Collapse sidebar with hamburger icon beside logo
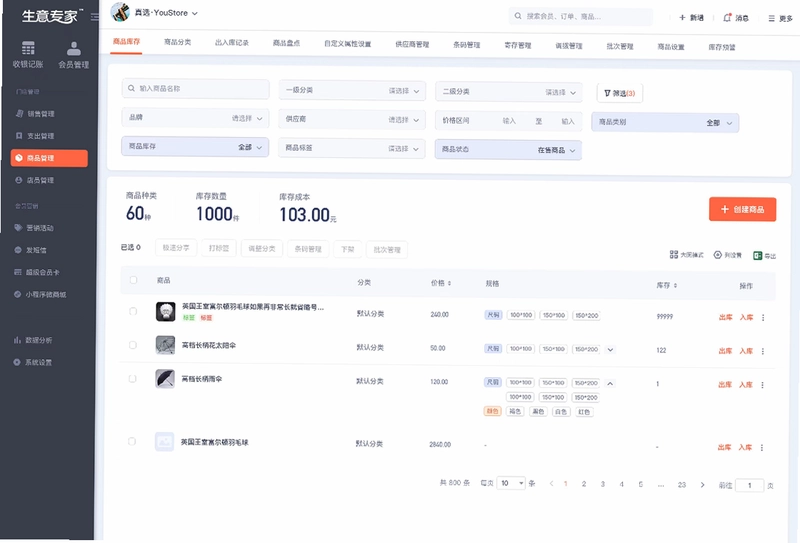Screen dimensions: 800x543 (95, 17)
